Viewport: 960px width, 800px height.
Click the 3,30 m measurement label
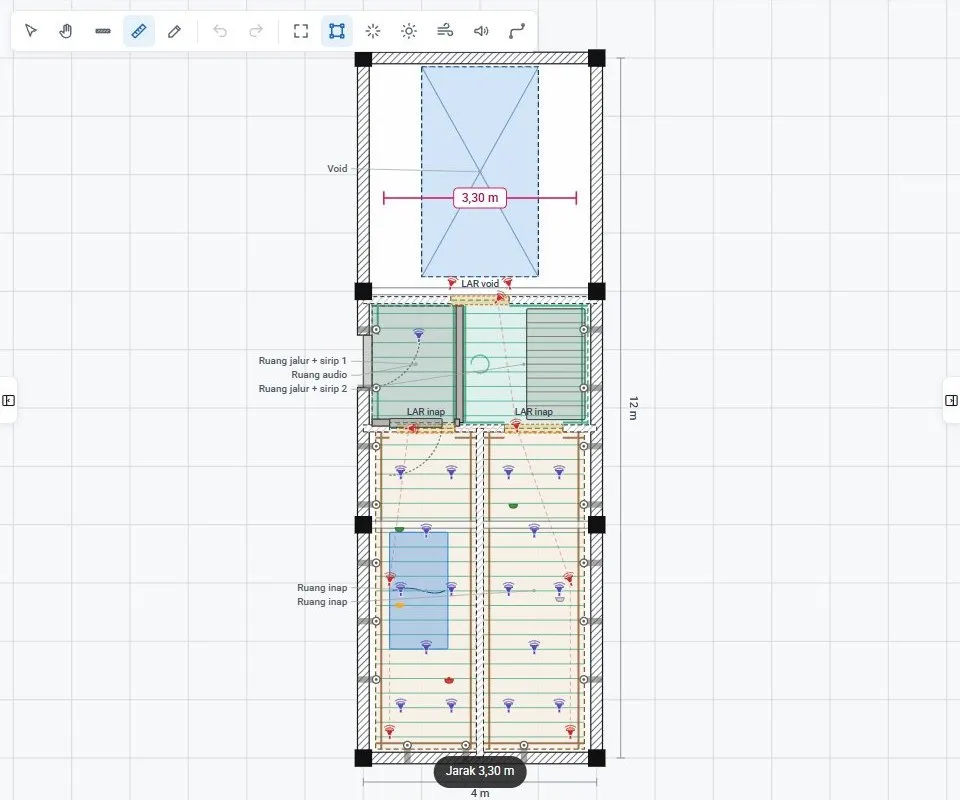click(480, 198)
